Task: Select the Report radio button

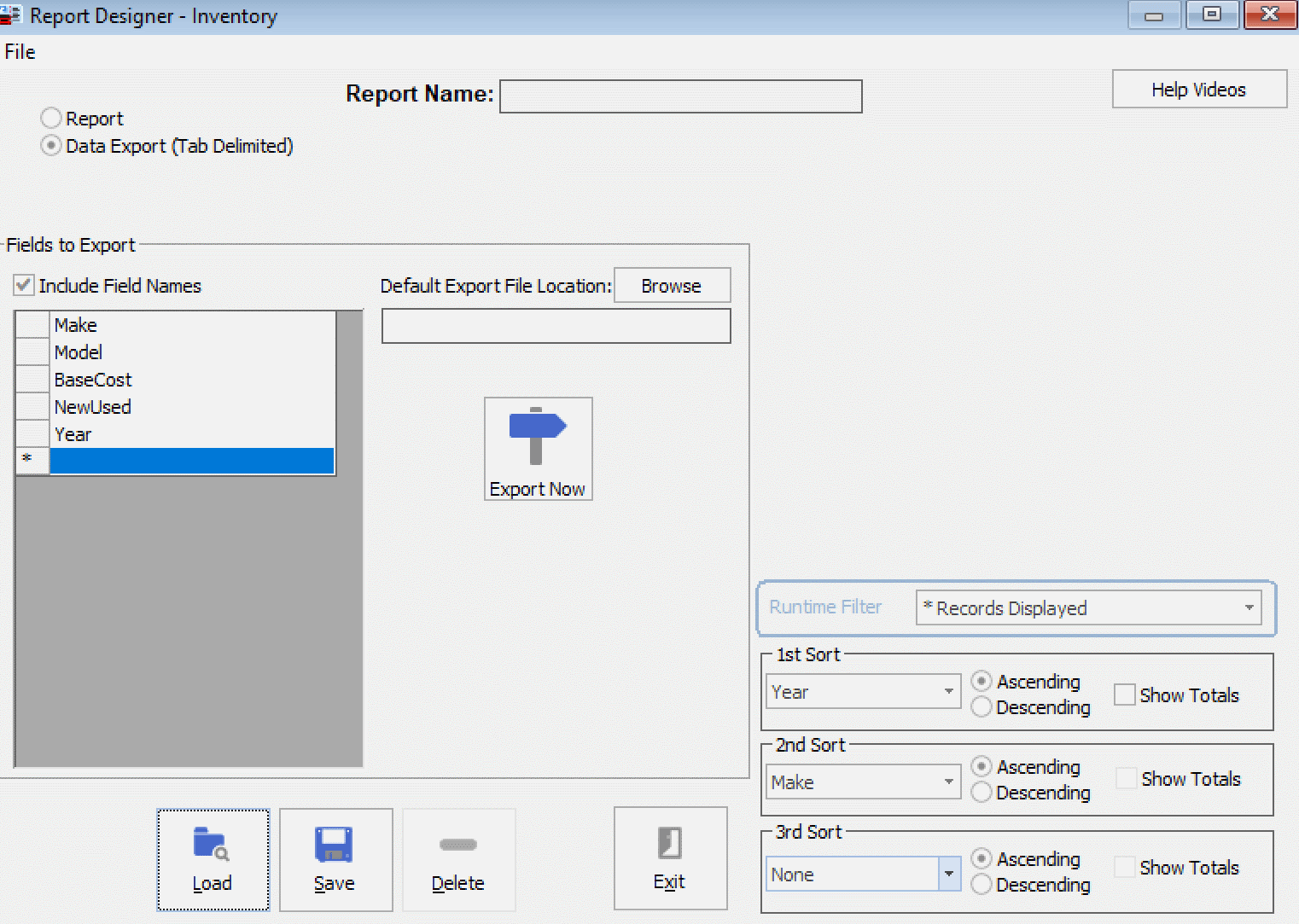Action: [50, 118]
